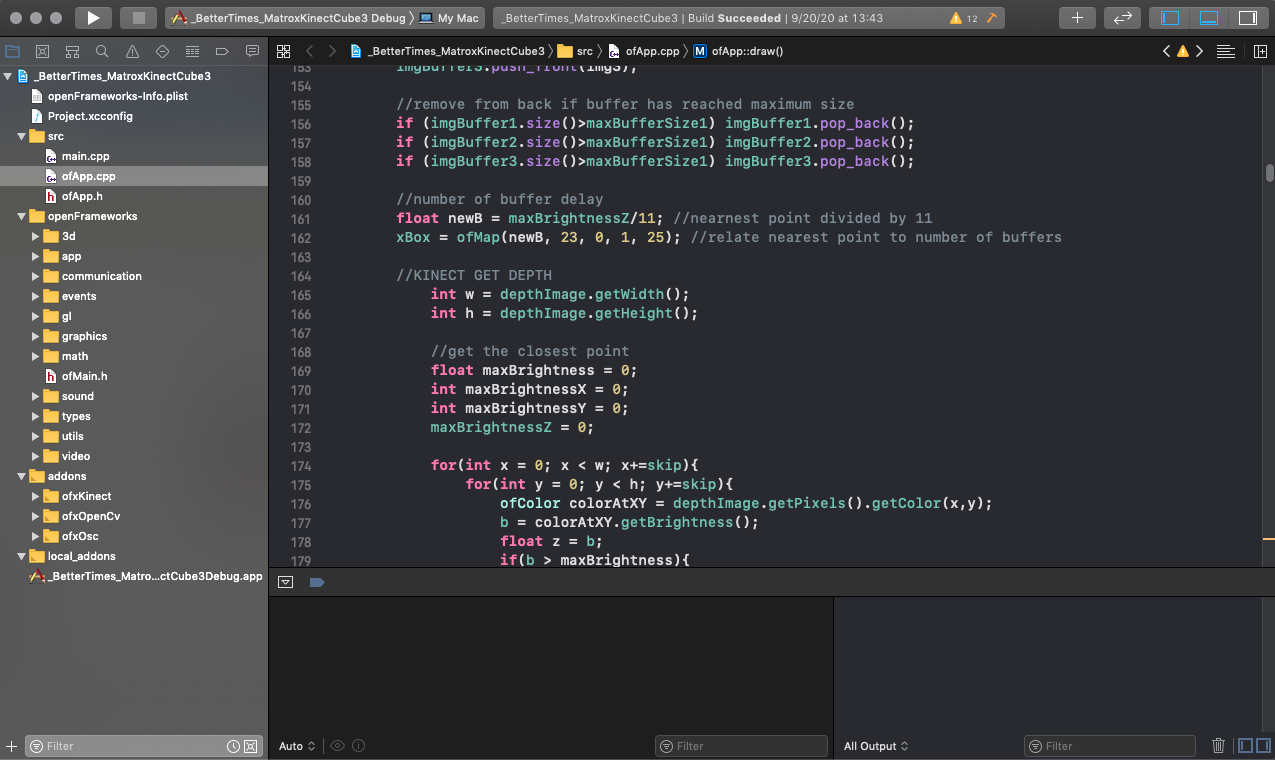Toggle breakpoints activation in debug bar
1275x760 pixels.
click(317, 581)
